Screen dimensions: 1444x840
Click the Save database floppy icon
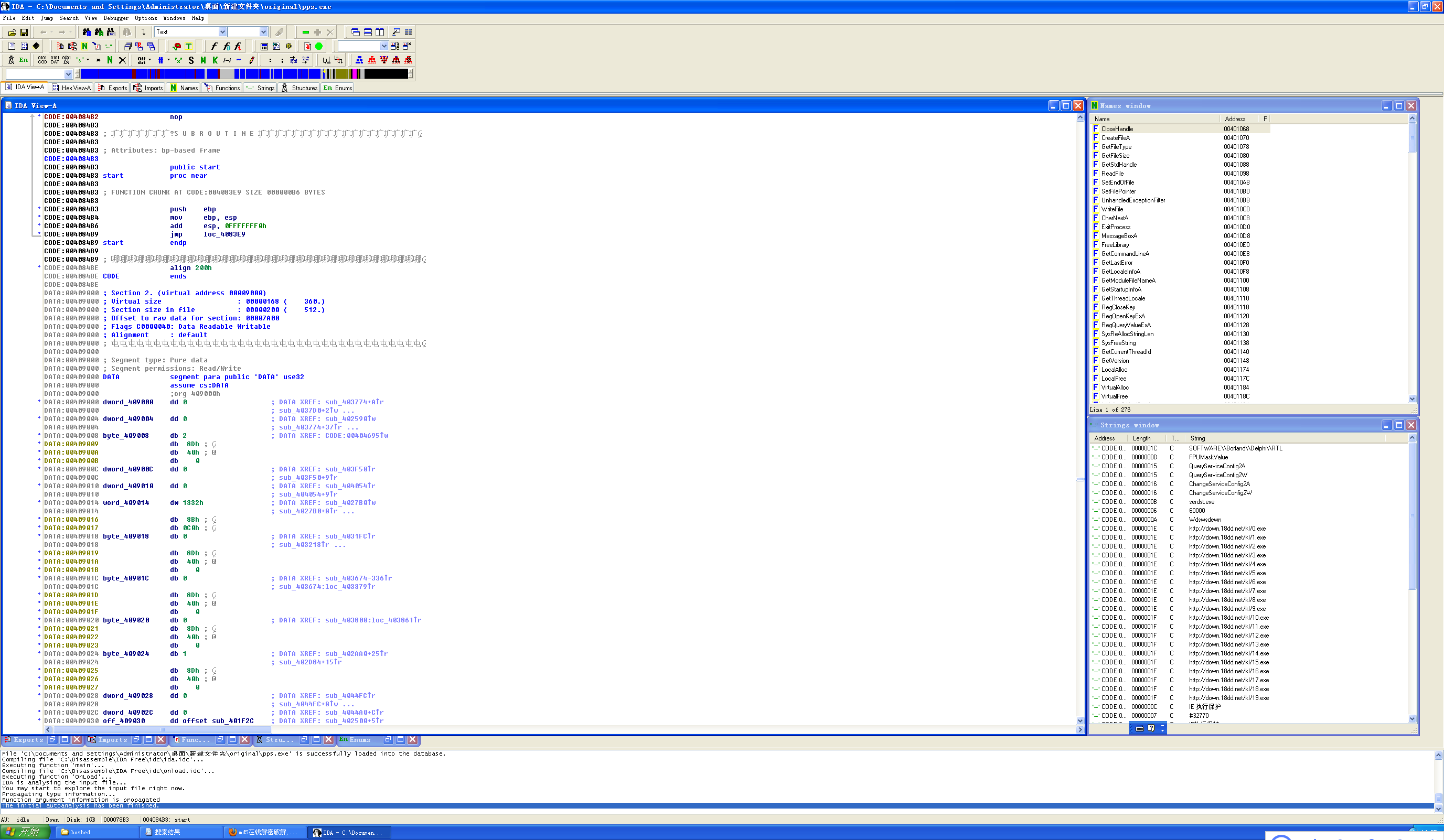(x=24, y=33)
